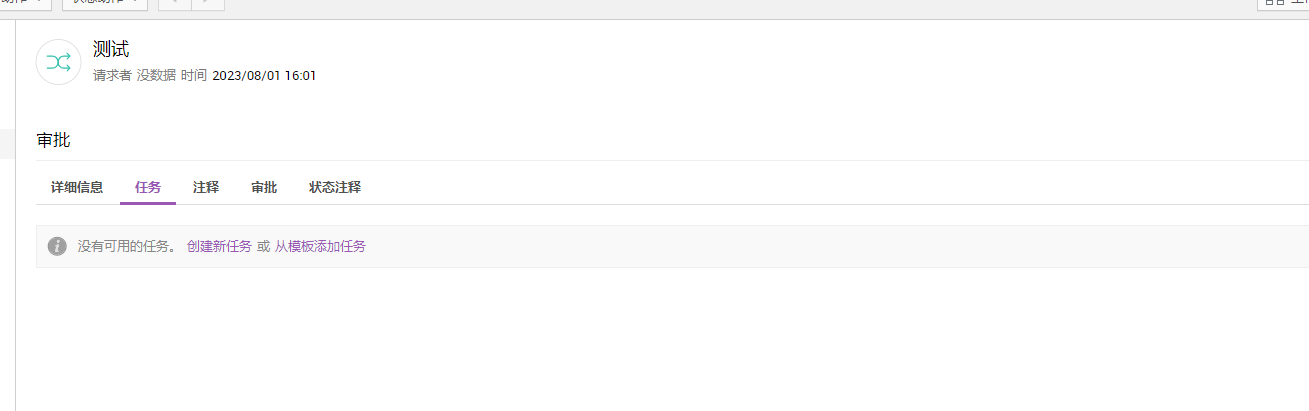Click the requester value 没数据
Screen dimensions: 1309x411
pos(156,75)
